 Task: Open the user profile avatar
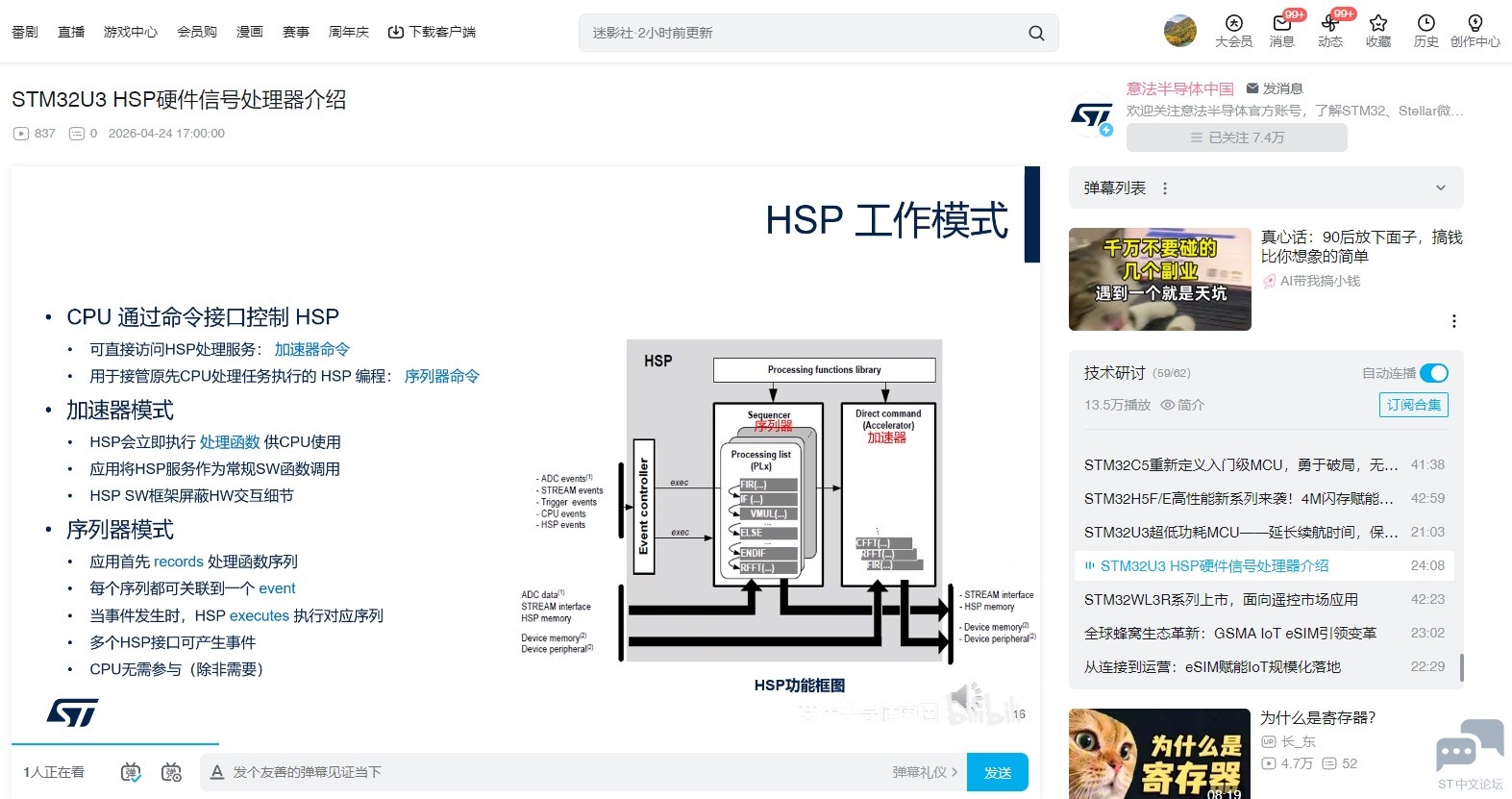pyautogui.click(x=1180, y=31)
